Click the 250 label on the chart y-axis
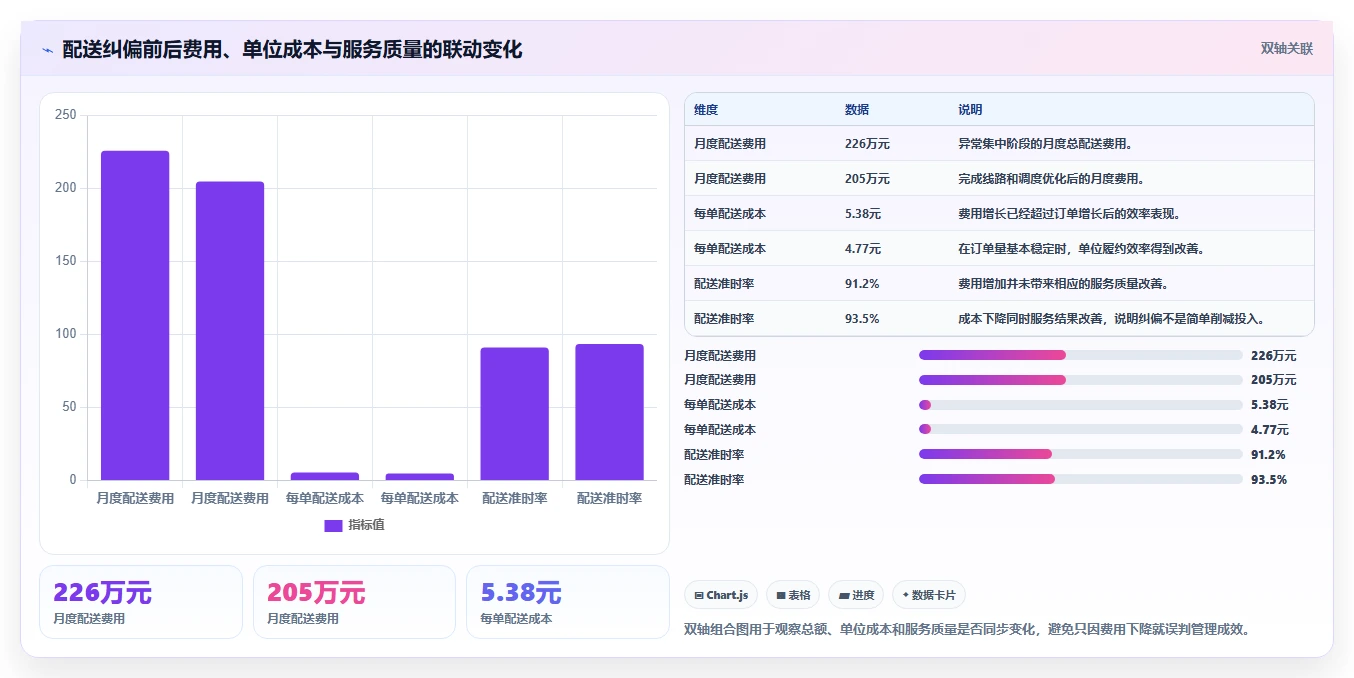 coord(66,115)
